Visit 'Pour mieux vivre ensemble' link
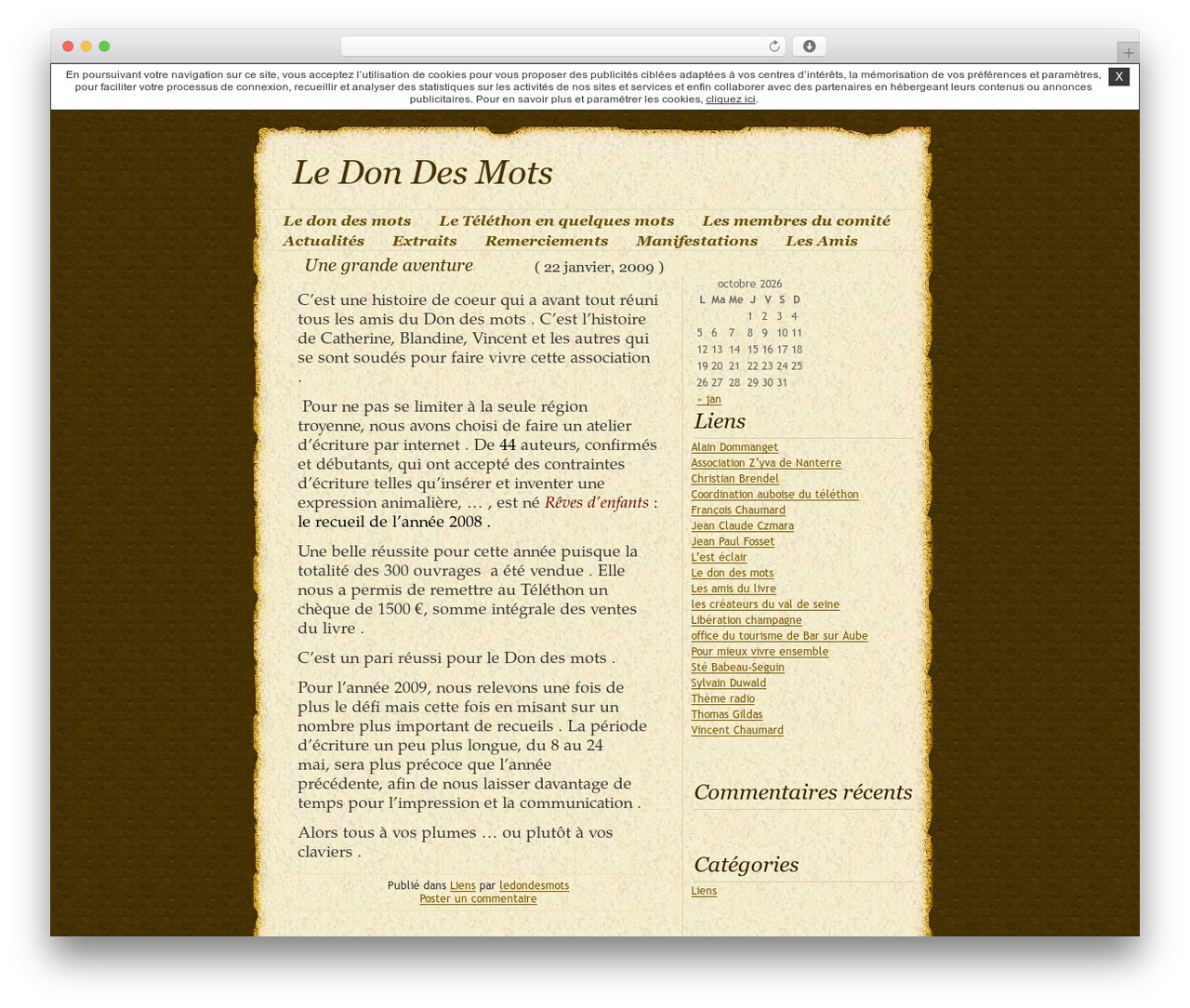The height and width of the screenshot is (1008, 1190). click(760, 653)
